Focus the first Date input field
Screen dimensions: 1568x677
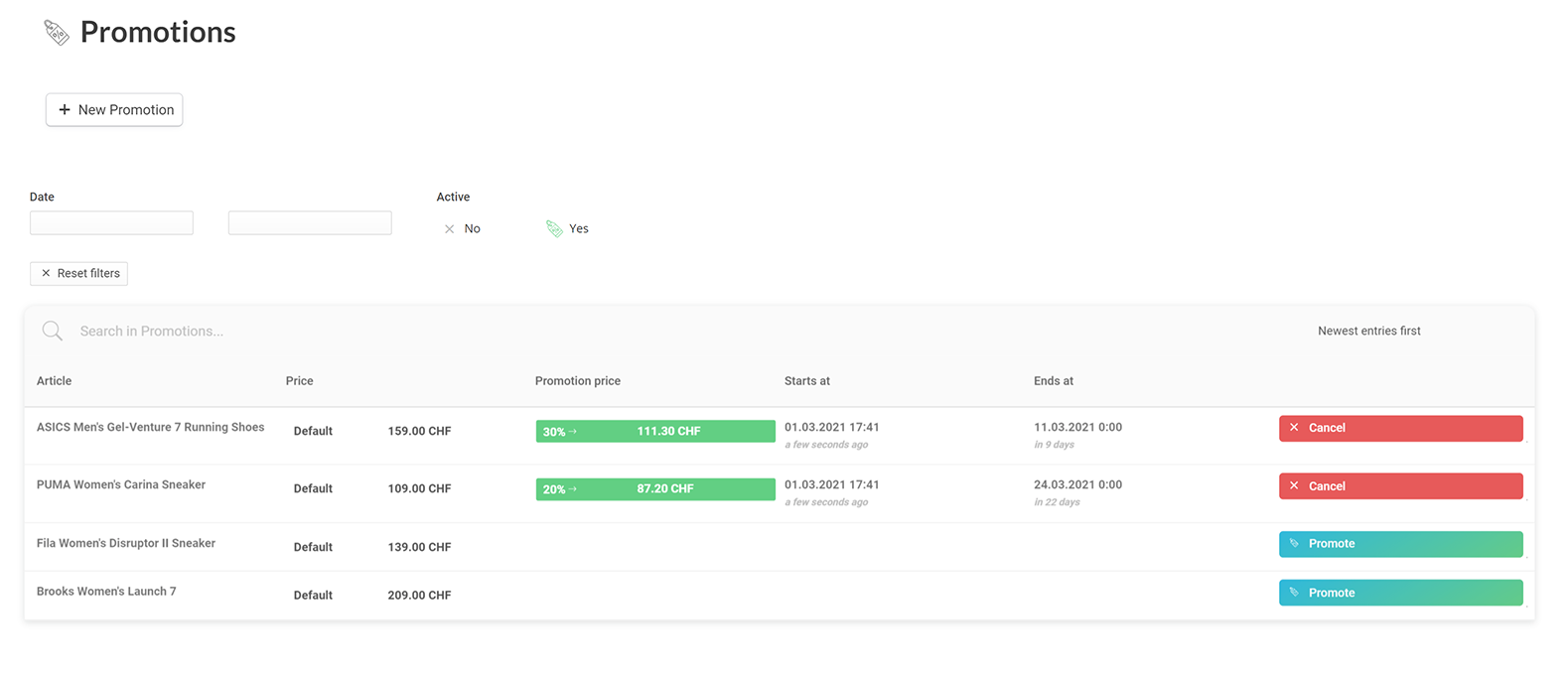point(111,222)
